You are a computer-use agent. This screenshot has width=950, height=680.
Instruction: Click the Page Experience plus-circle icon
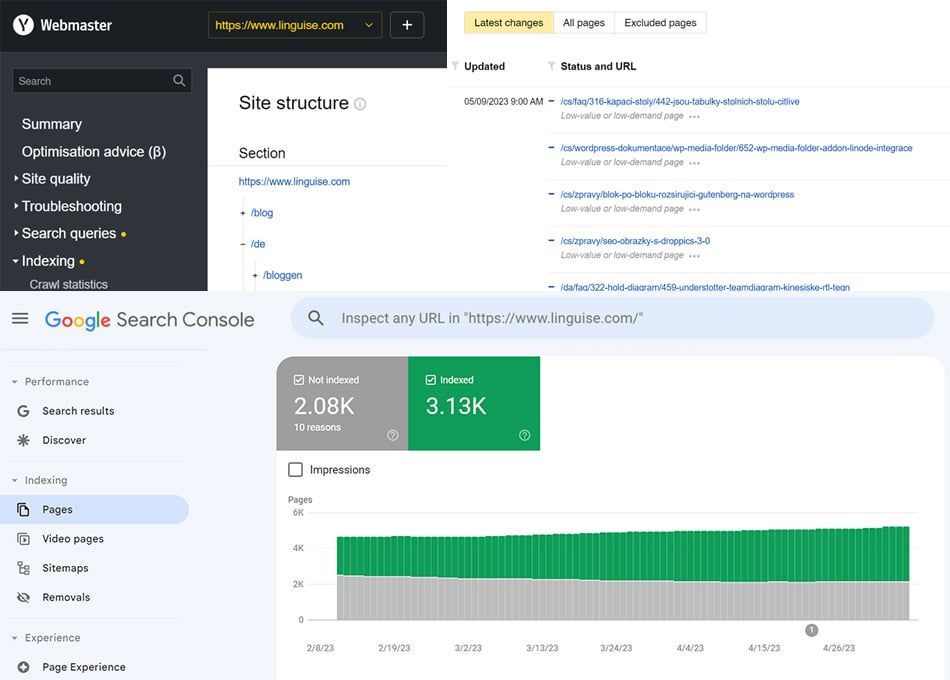[x=23, y=667]
